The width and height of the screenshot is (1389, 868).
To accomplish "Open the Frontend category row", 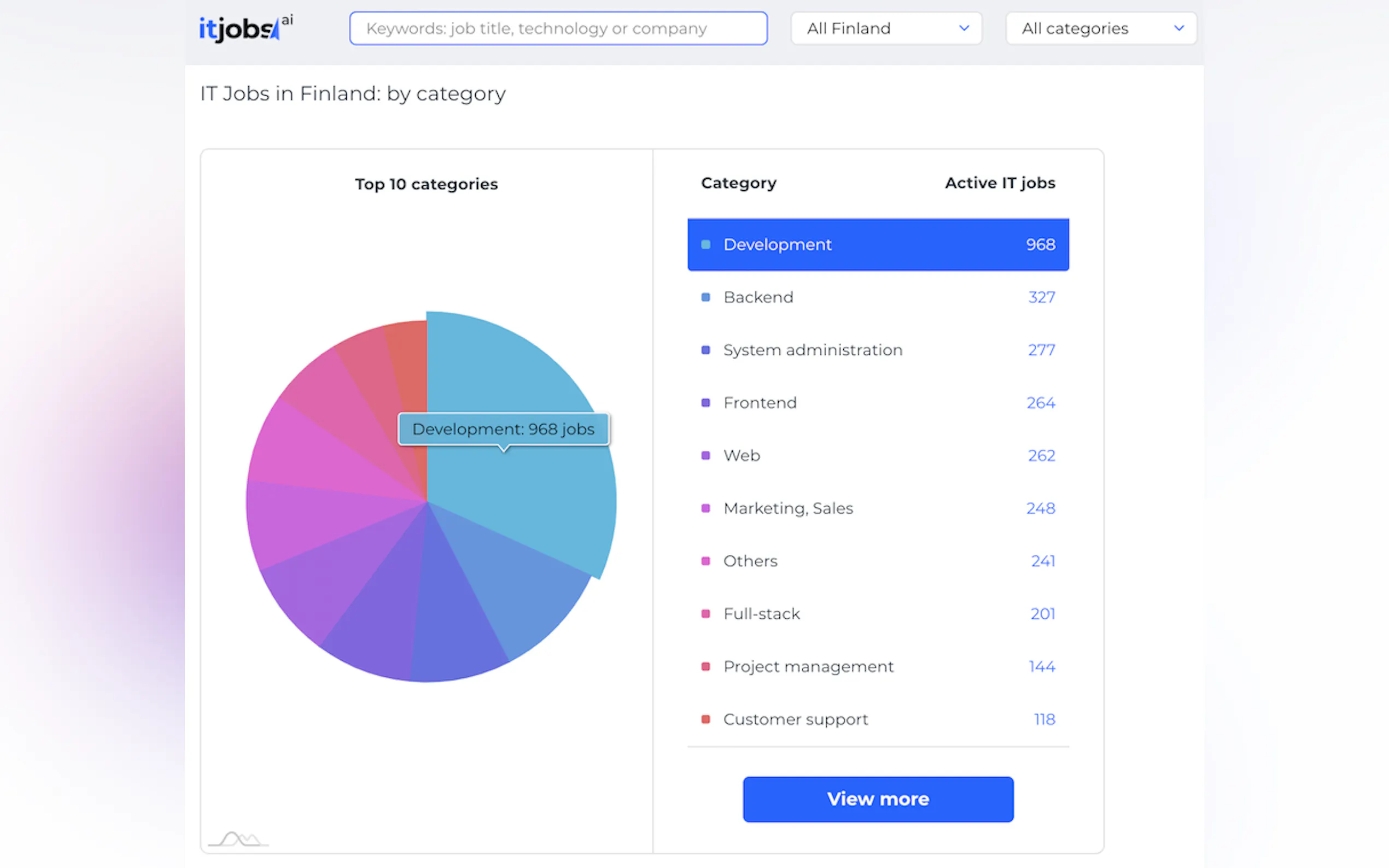I will (x=878, y=403).
